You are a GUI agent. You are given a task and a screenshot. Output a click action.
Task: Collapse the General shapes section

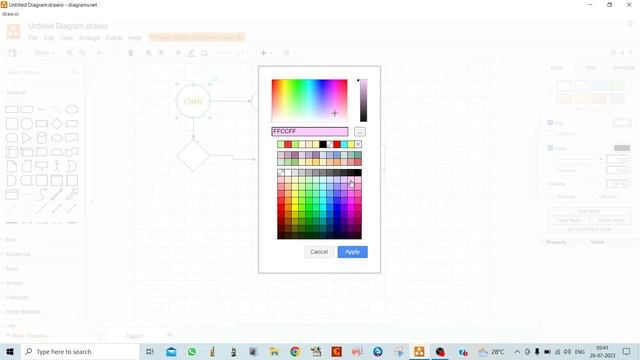pos(15,92)
